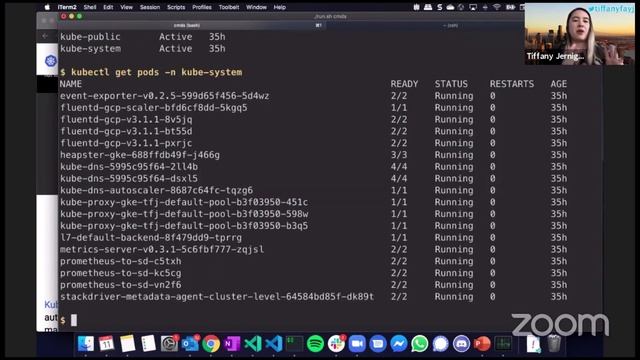Click the RESTARTS column header

click(512, 84)
